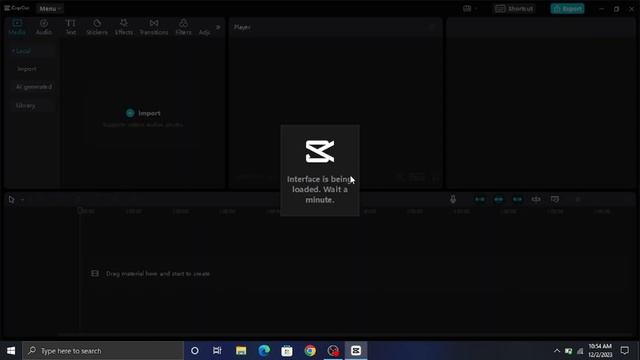Open the Shortcut keyboard panel
The height and width of the screenshot is (360, 640).
click(514, 9)
